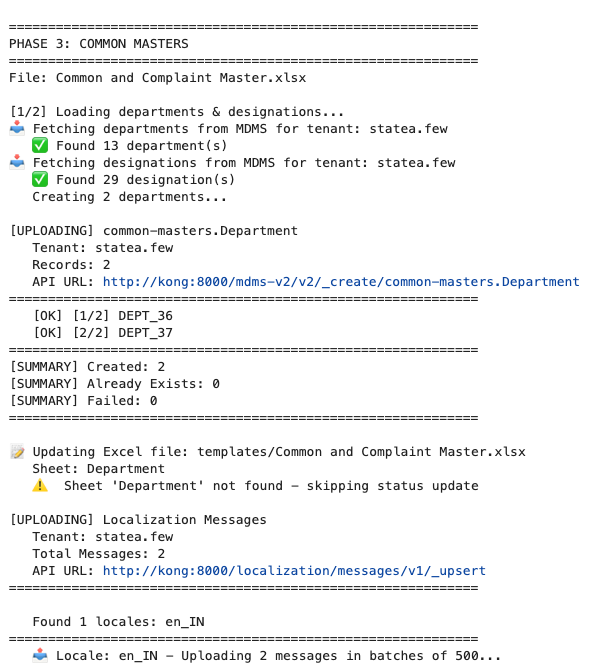Click the [UPLOADING] common-masters.Department line
This screenshot has width=607, height=668.
click(153, 231)
